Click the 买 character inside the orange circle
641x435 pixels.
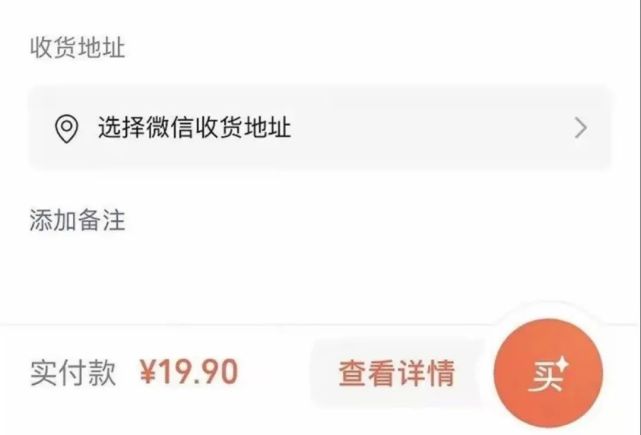coord(546,377)
